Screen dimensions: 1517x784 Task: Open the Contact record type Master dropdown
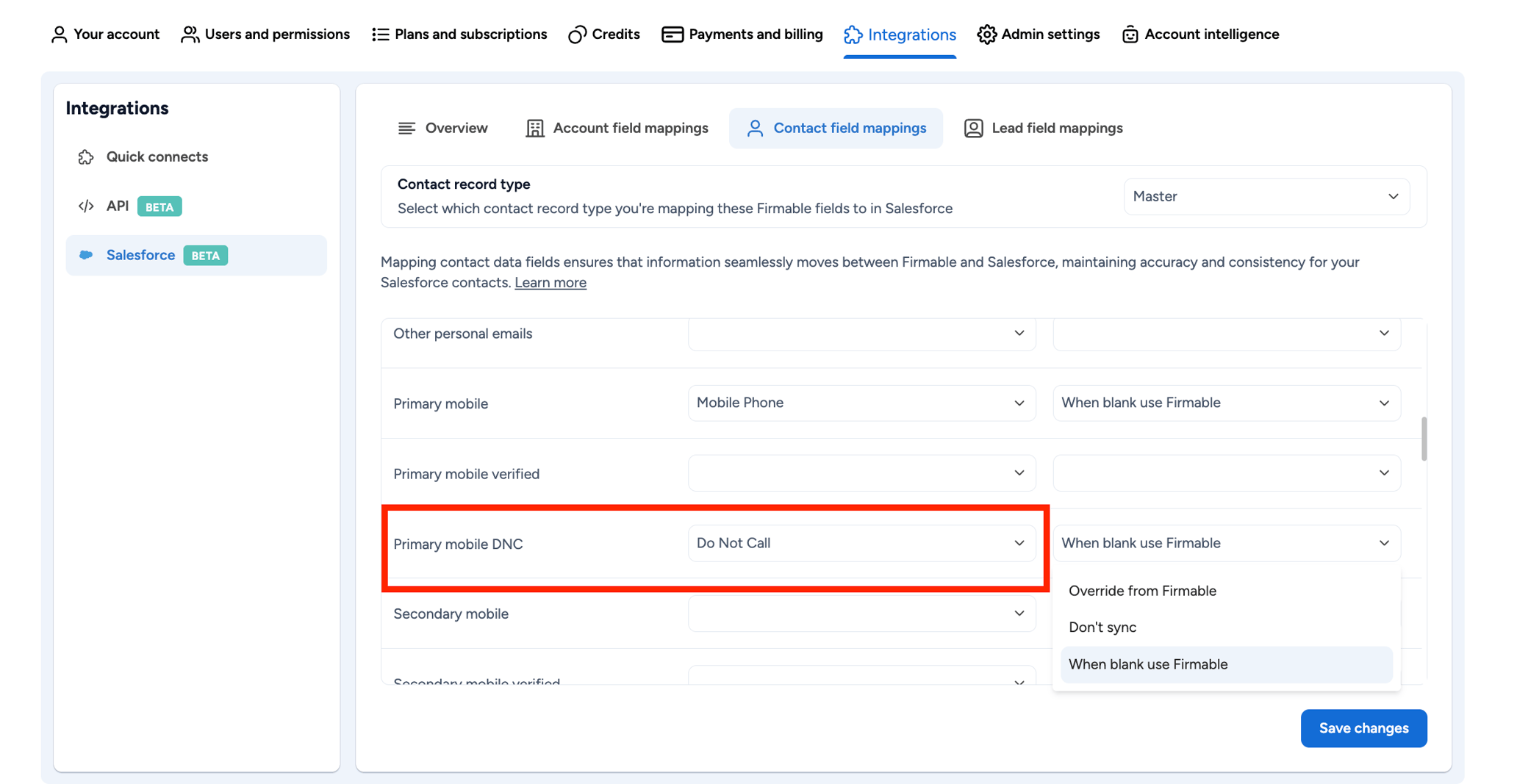click(x=1266, y=196)
